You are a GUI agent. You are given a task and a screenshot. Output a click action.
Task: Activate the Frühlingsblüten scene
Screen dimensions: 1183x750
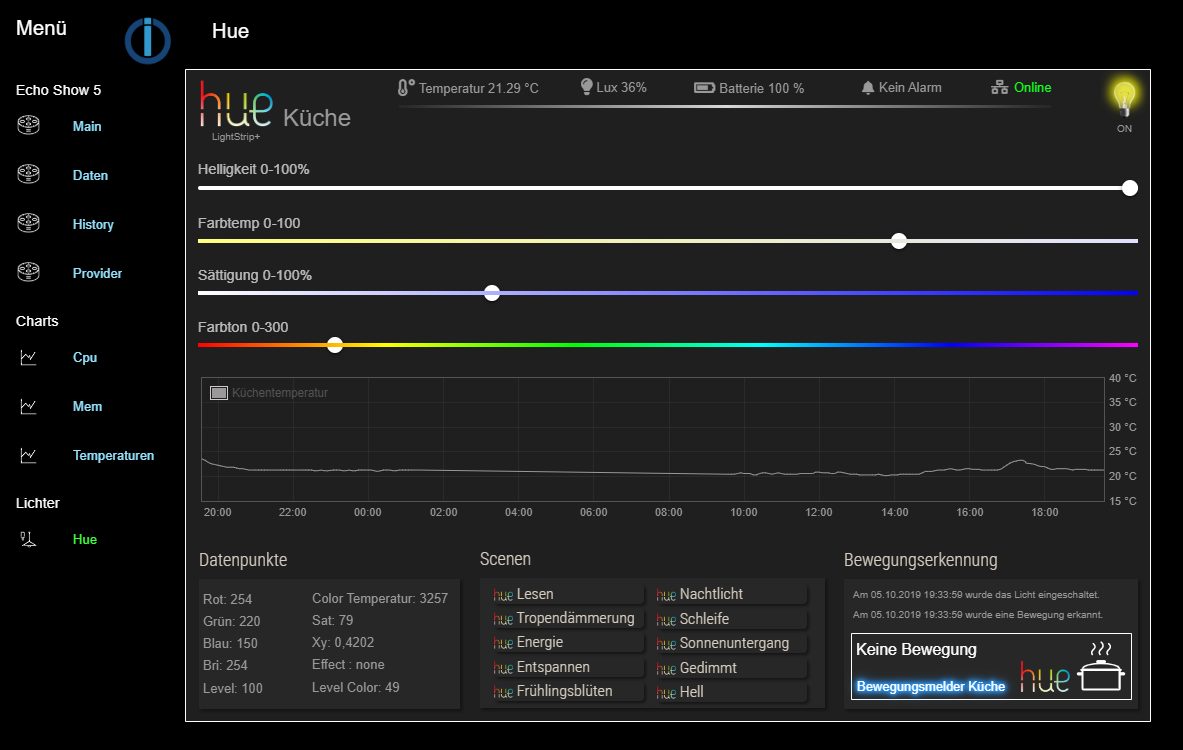tap(567, 692)
